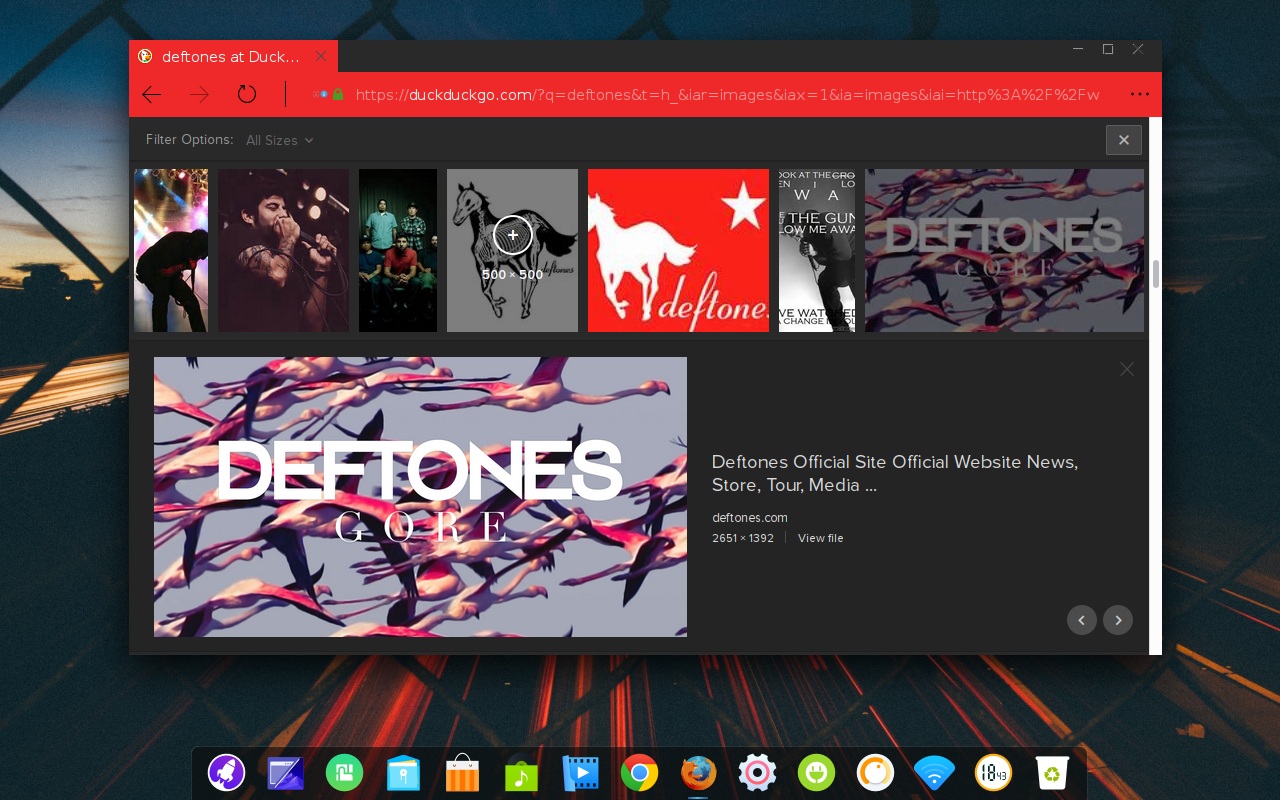Reload the page with the refresh icon
This screenshot has height=800, width=1280.
point(247,94)
